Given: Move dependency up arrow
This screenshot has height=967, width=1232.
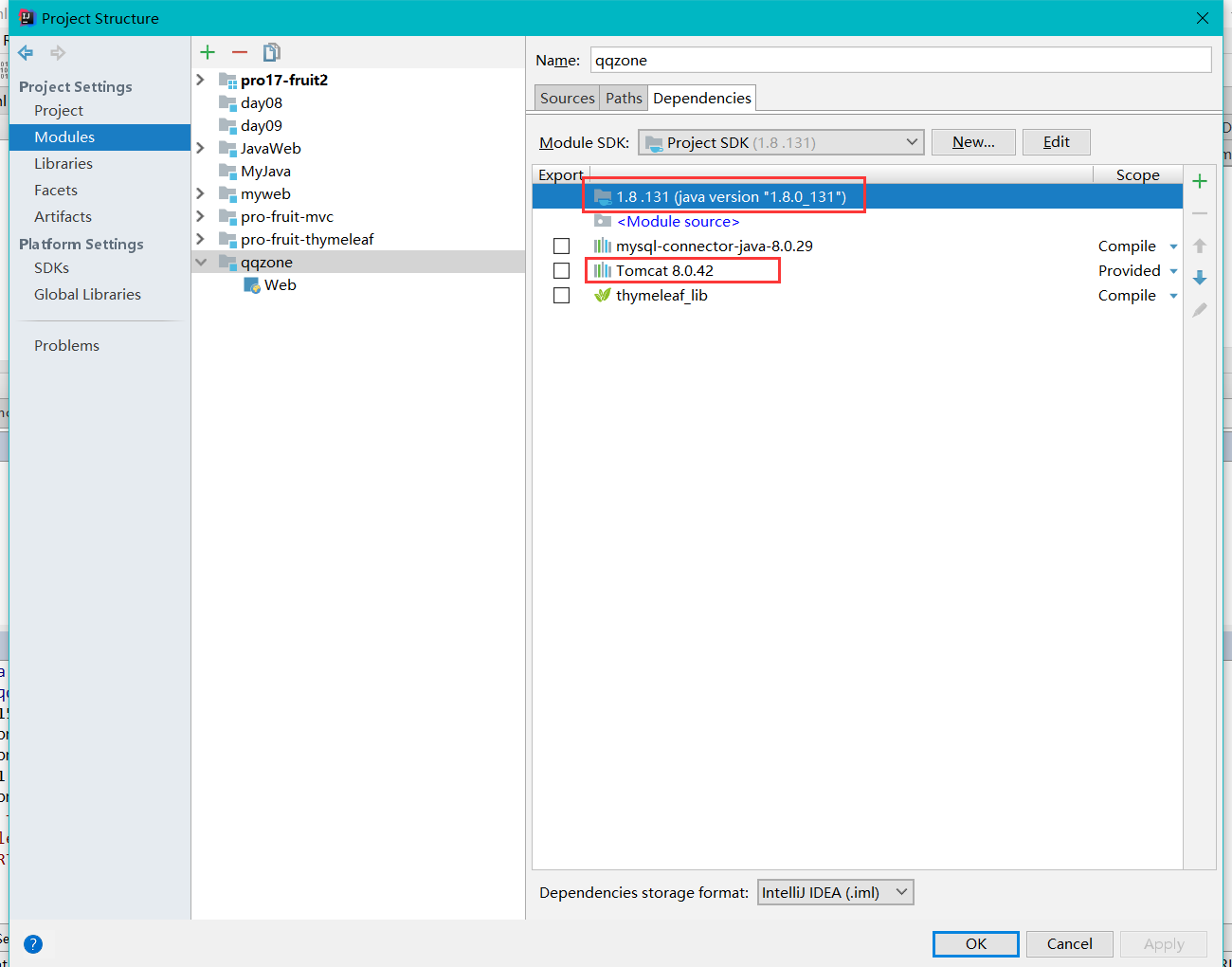Looking at the screenshot, I should pyautogui.click(x=1200, y=246).
